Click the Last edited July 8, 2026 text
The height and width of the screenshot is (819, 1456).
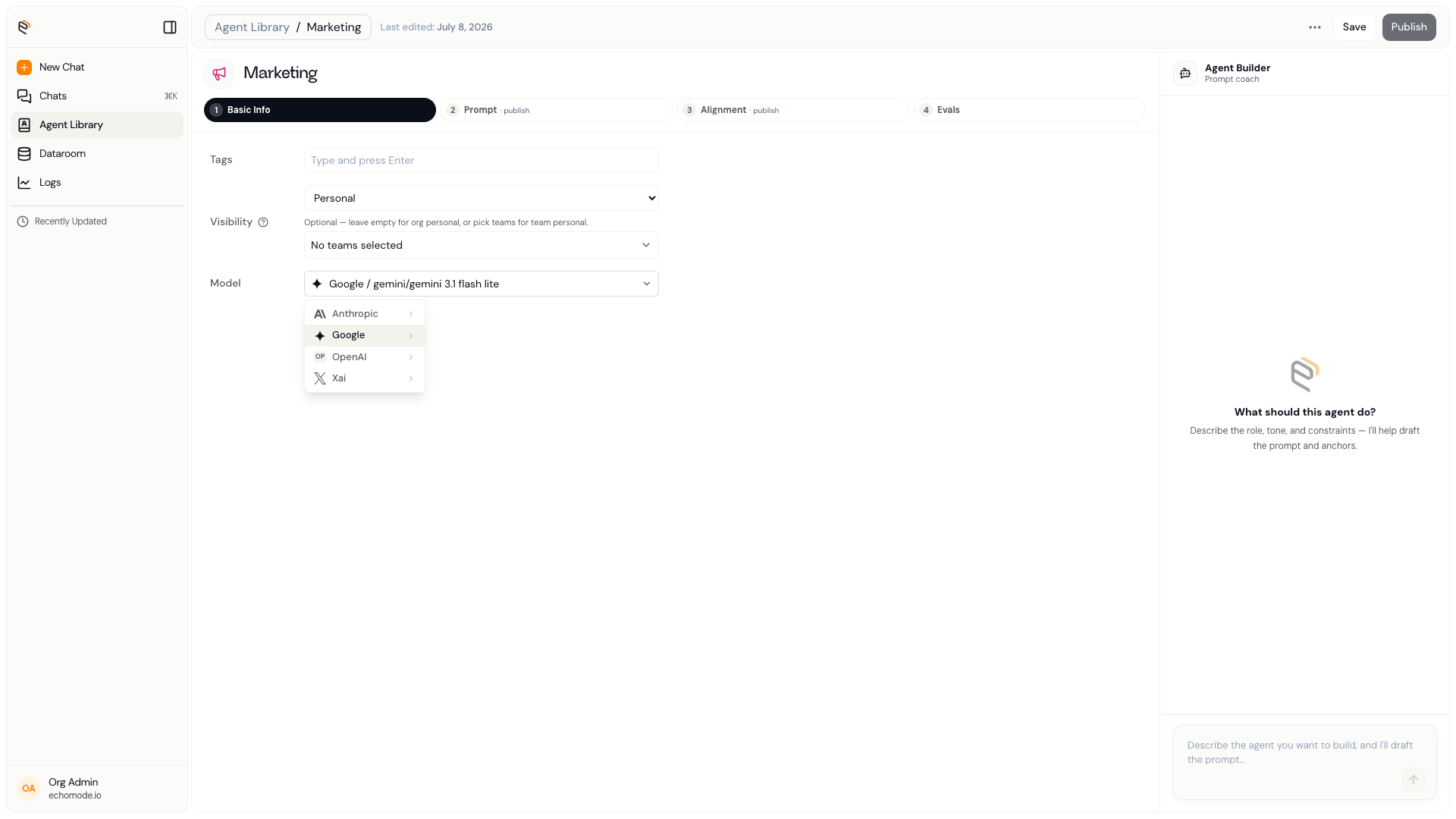pos(436,27)
